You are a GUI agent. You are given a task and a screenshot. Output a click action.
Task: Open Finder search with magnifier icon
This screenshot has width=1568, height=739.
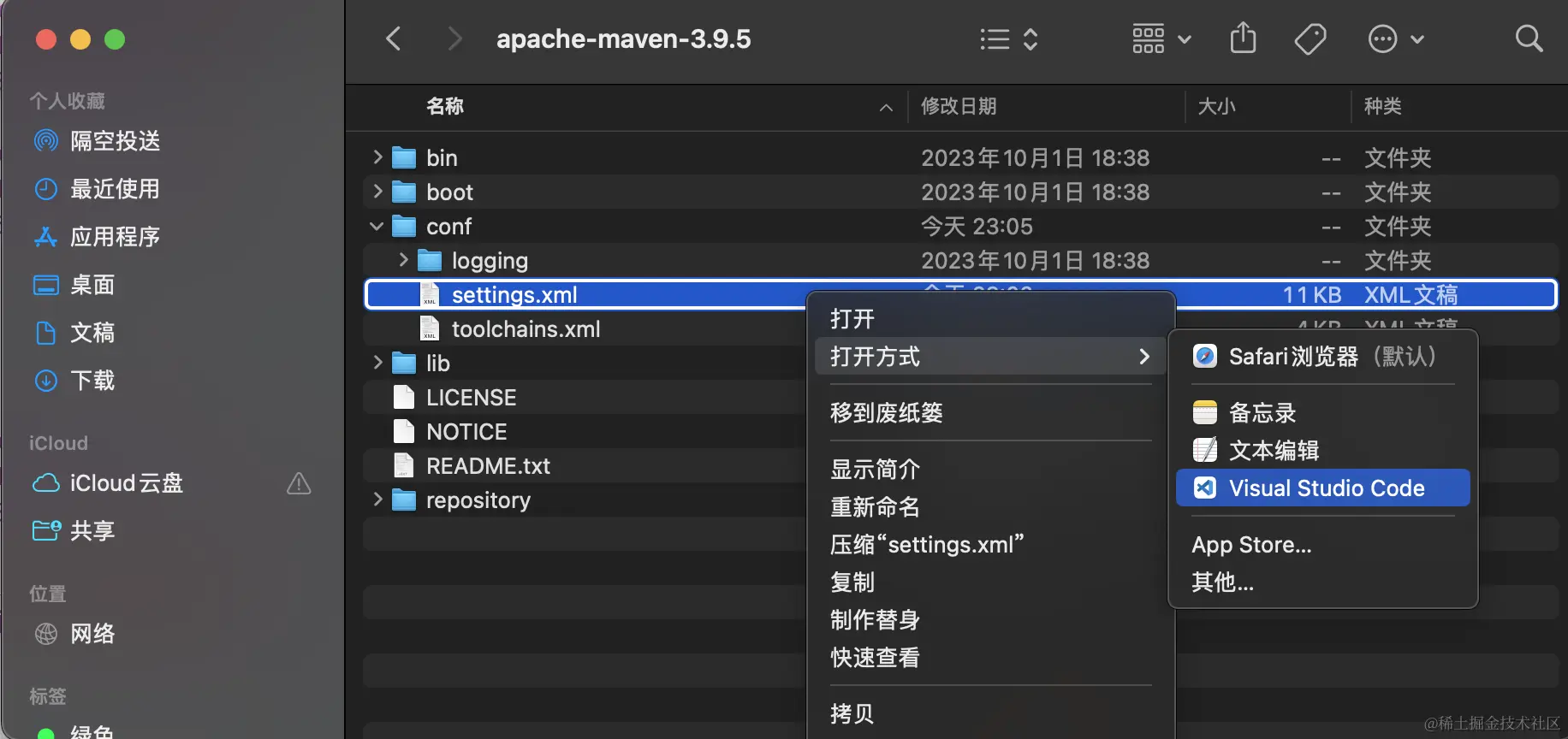pos(1529,38)
